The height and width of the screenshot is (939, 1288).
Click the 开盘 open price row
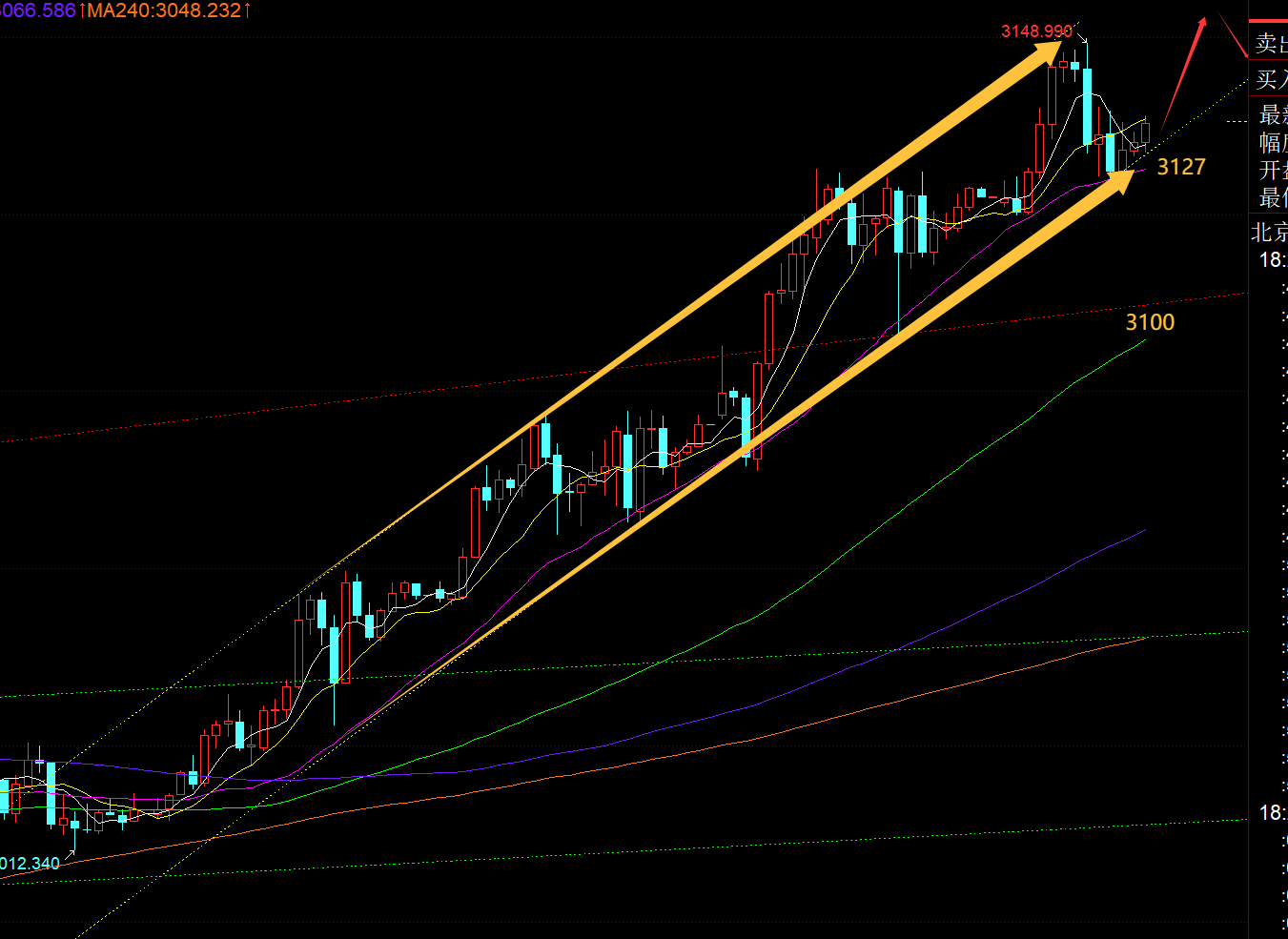click(1272, 170)
